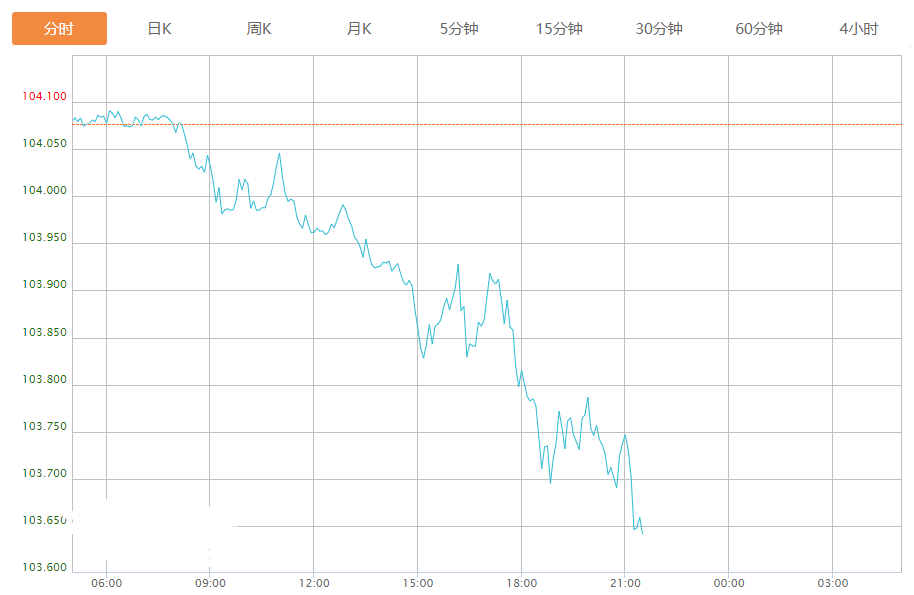Switch to the 4小时 tab

(859, 29)
